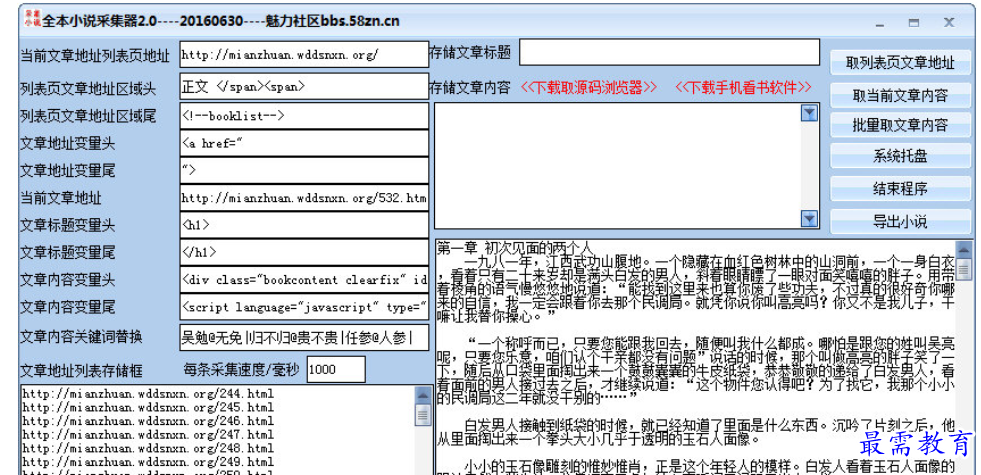The image size is (981, 475).
Task: Select the 248.html URL row
Action: (x=148, y=448)
